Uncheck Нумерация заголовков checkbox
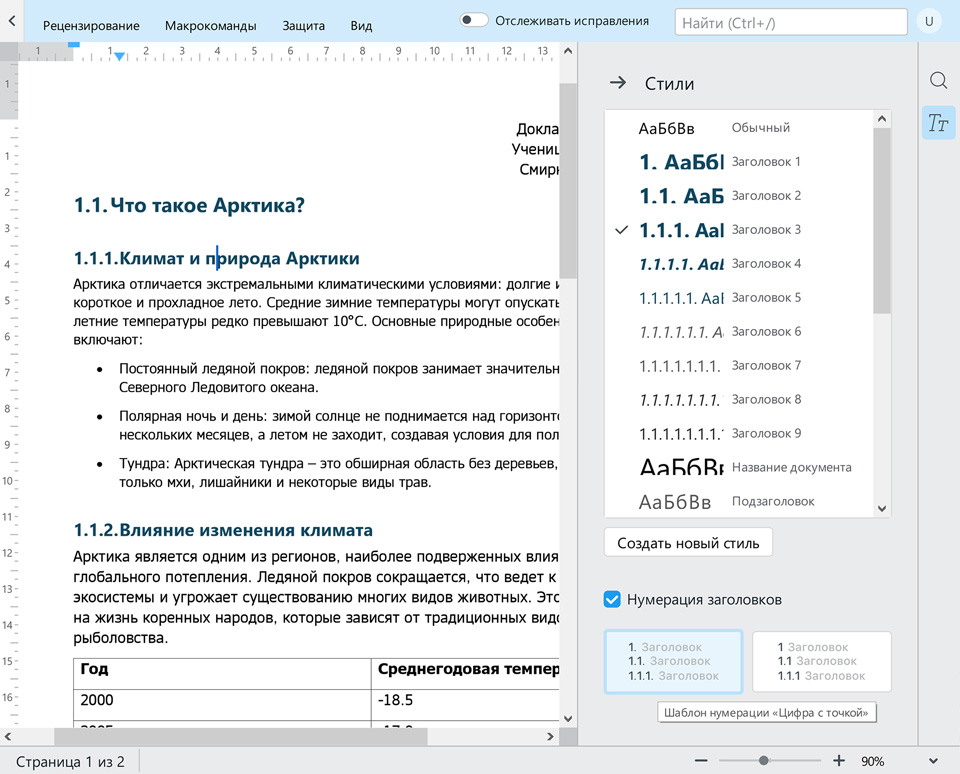This screenshot has width=960, height=774. pyautogui.click(x=613, y=600)
